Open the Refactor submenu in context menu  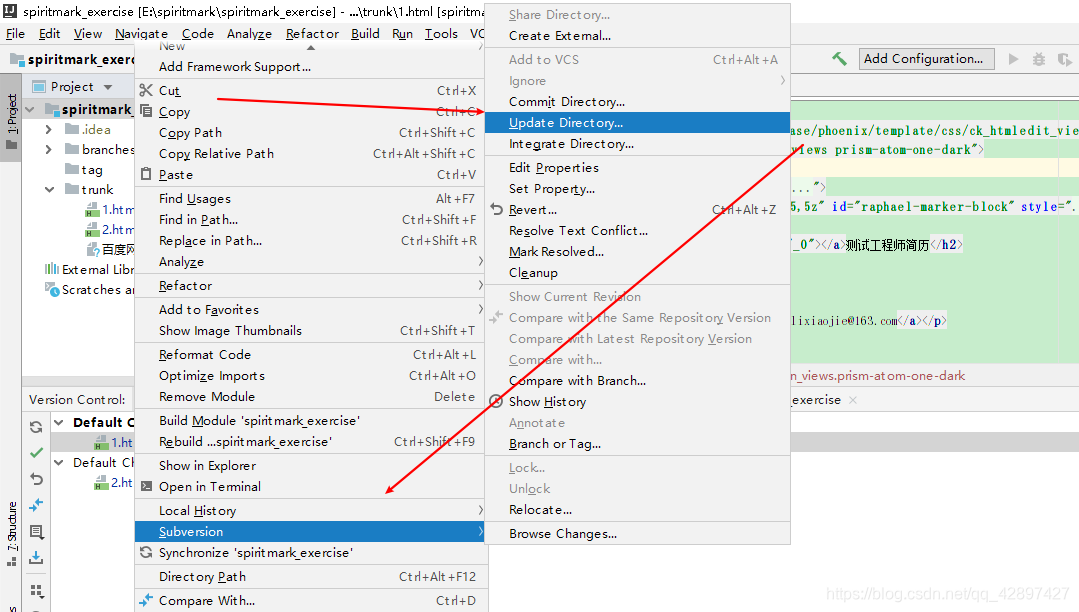311,285
